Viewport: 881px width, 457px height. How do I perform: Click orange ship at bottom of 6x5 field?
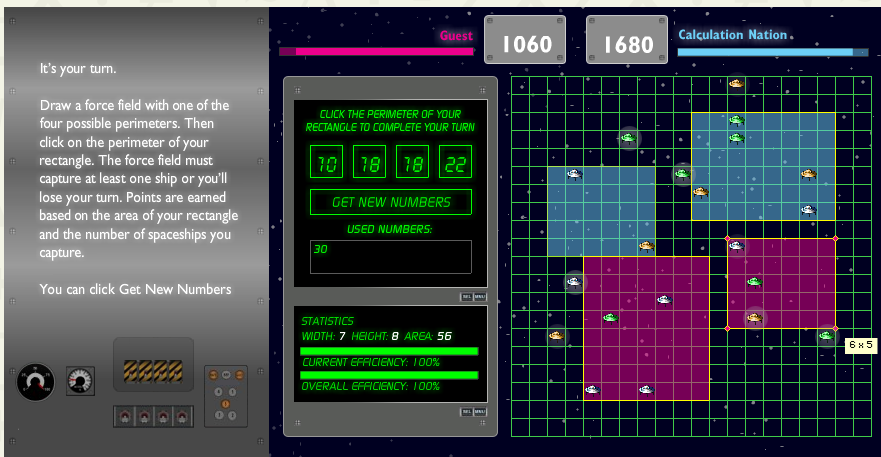pyautogui.click(x=755, y=318)
